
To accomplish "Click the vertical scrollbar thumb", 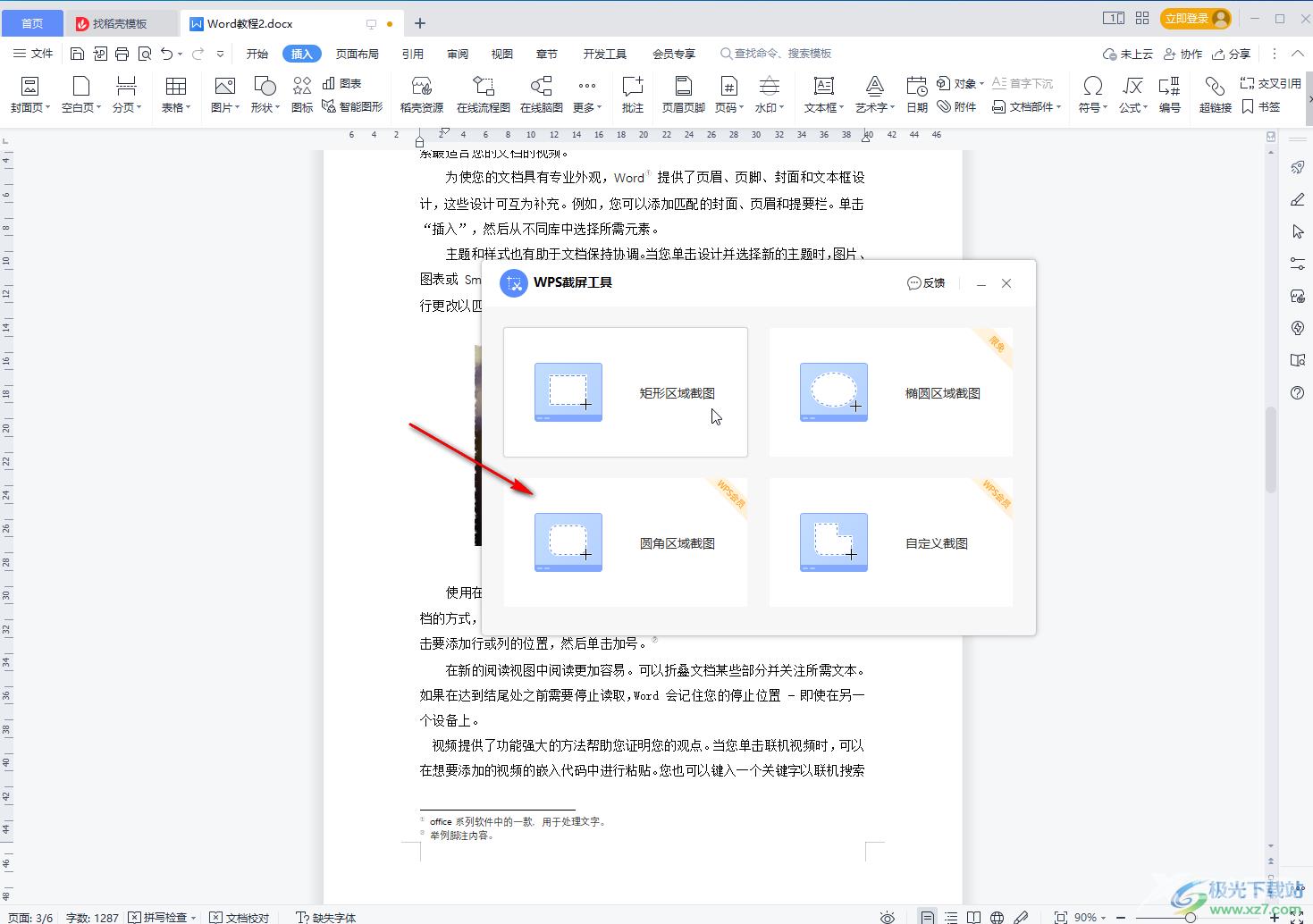I will (x=1271, y=449).
